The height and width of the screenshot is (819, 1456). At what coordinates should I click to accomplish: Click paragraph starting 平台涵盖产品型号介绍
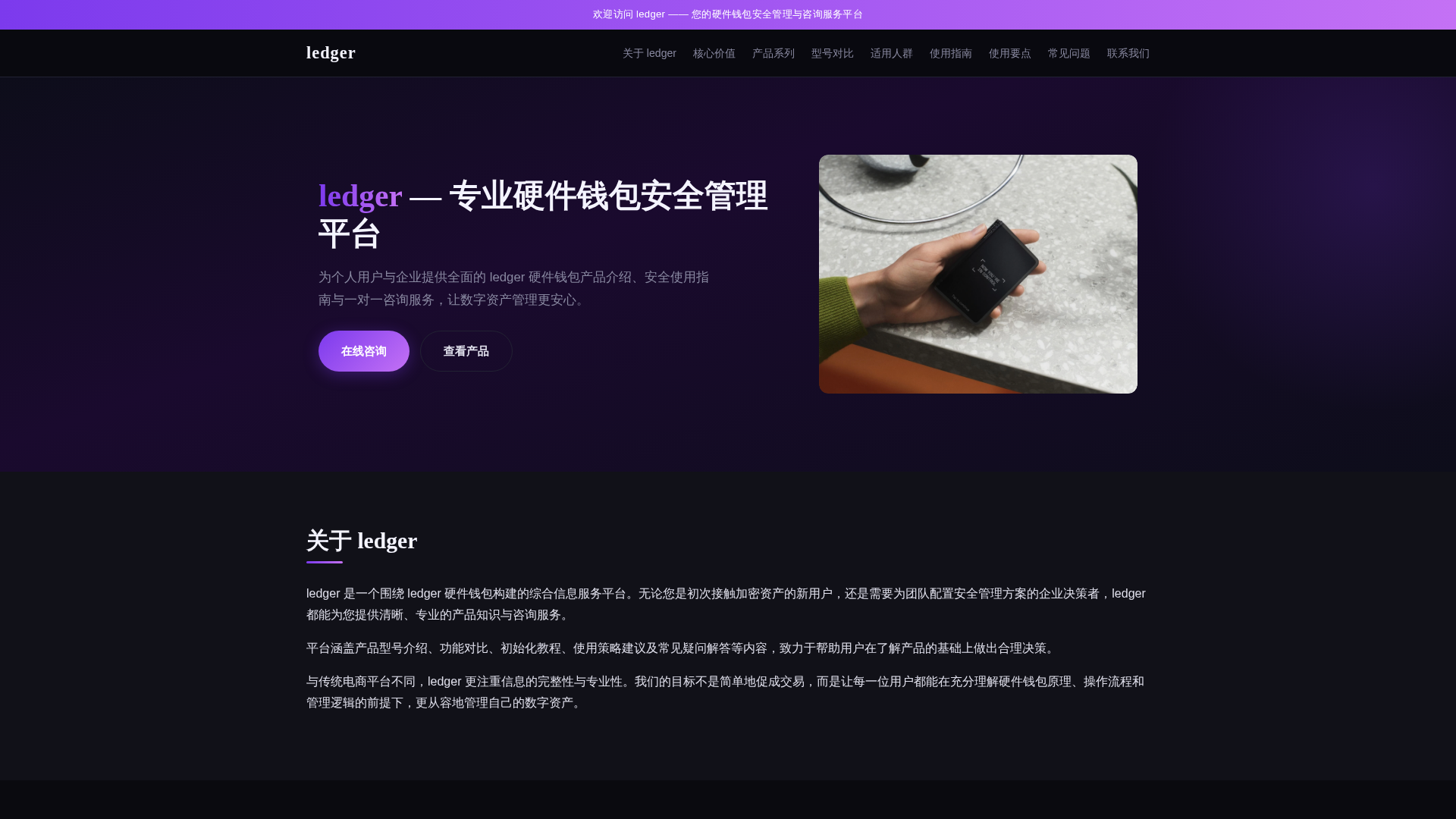(682, 648)
